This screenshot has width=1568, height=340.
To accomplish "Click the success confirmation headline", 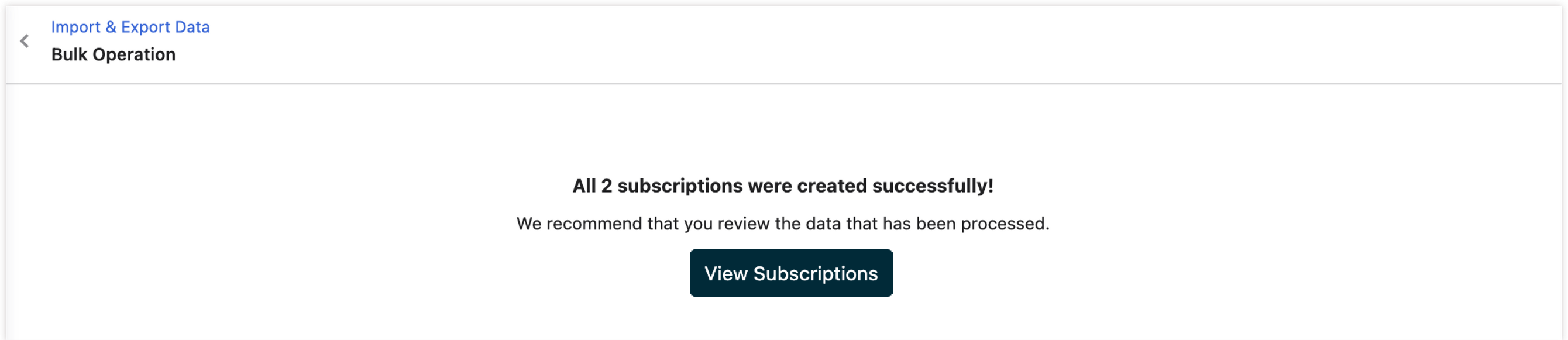I will 783,186.
